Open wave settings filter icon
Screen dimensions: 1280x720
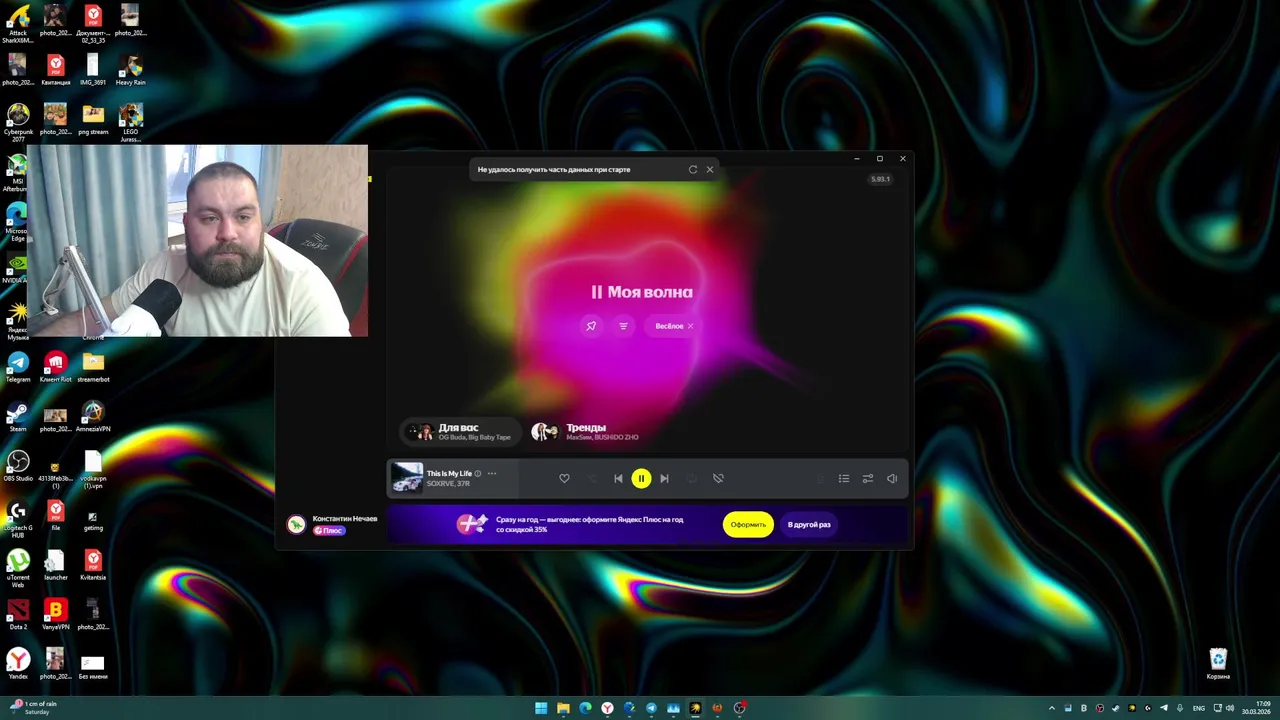(623, 326)
